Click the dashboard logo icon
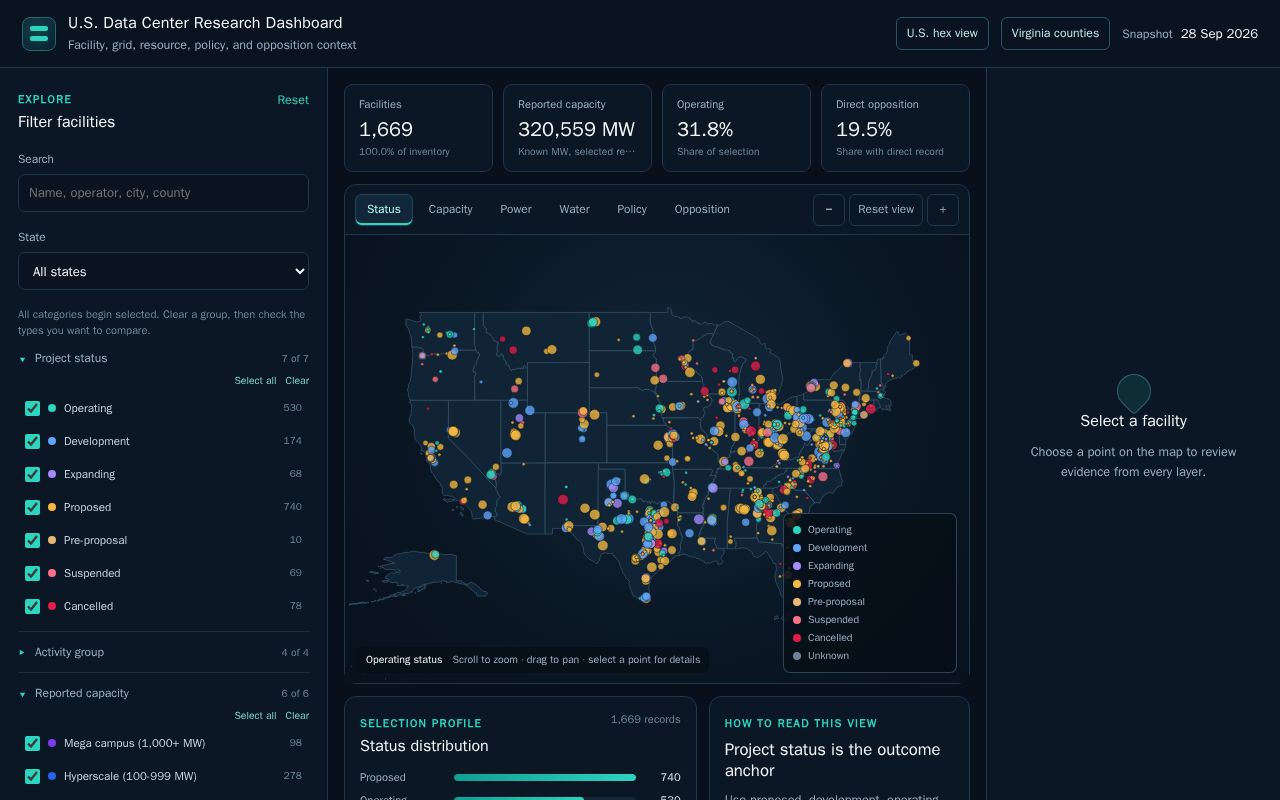 (39, 34)
